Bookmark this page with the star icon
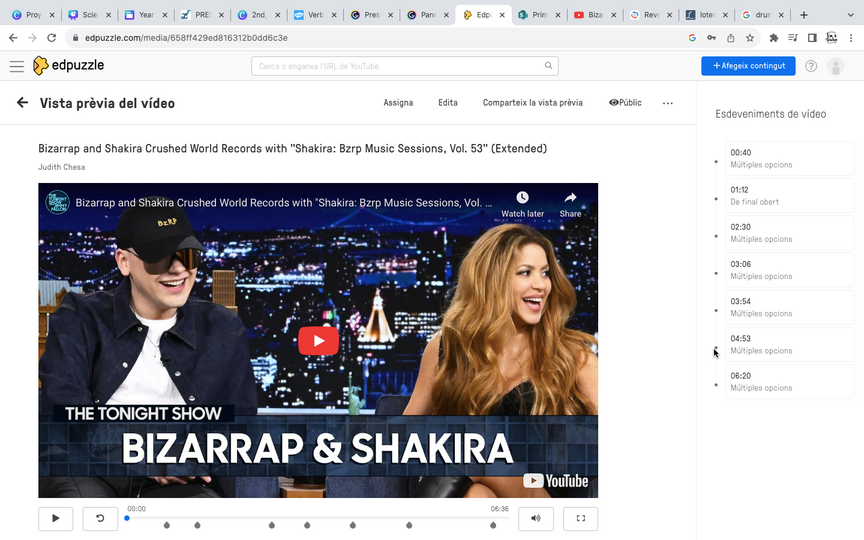This screenshot has width=864, height=540. pos(749,37)
